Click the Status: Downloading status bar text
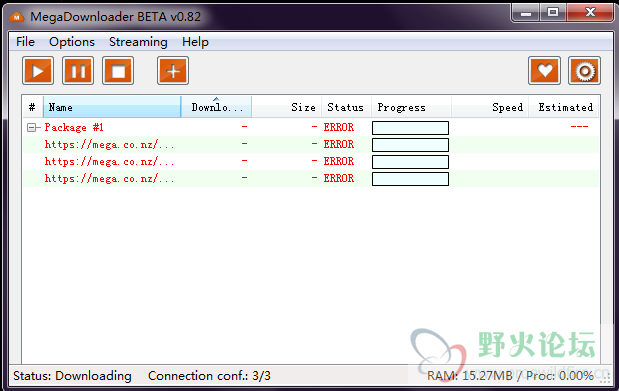This screenshot has height=391, width=619. click(72, 376)
